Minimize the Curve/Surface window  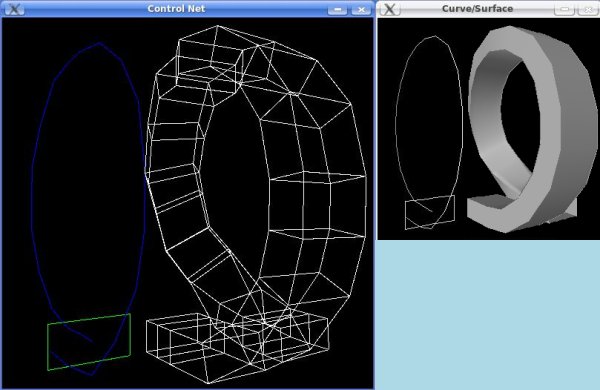click(564, 10)
